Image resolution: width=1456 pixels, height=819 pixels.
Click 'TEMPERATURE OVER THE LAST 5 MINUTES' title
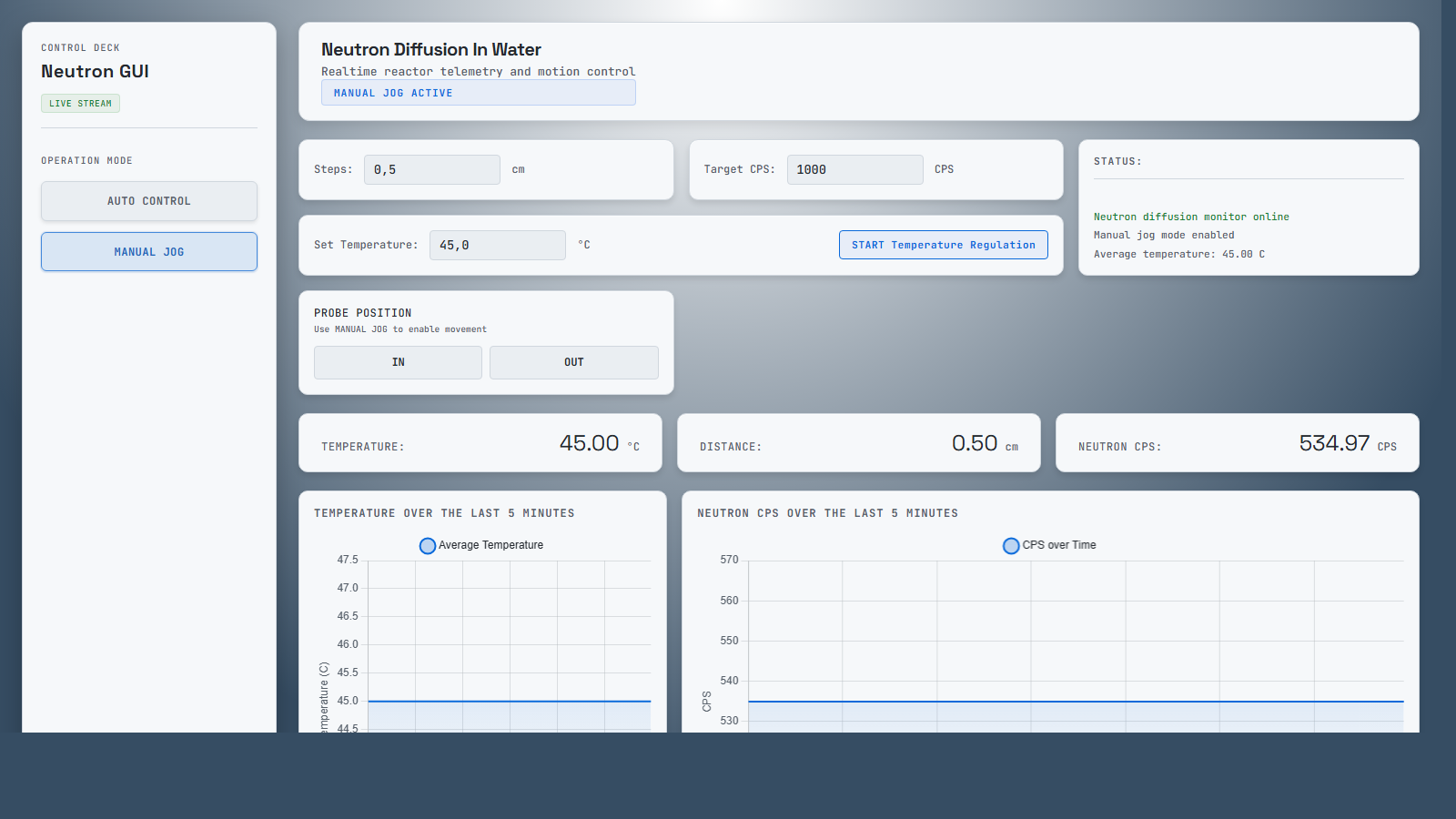[x=444, y=513]
